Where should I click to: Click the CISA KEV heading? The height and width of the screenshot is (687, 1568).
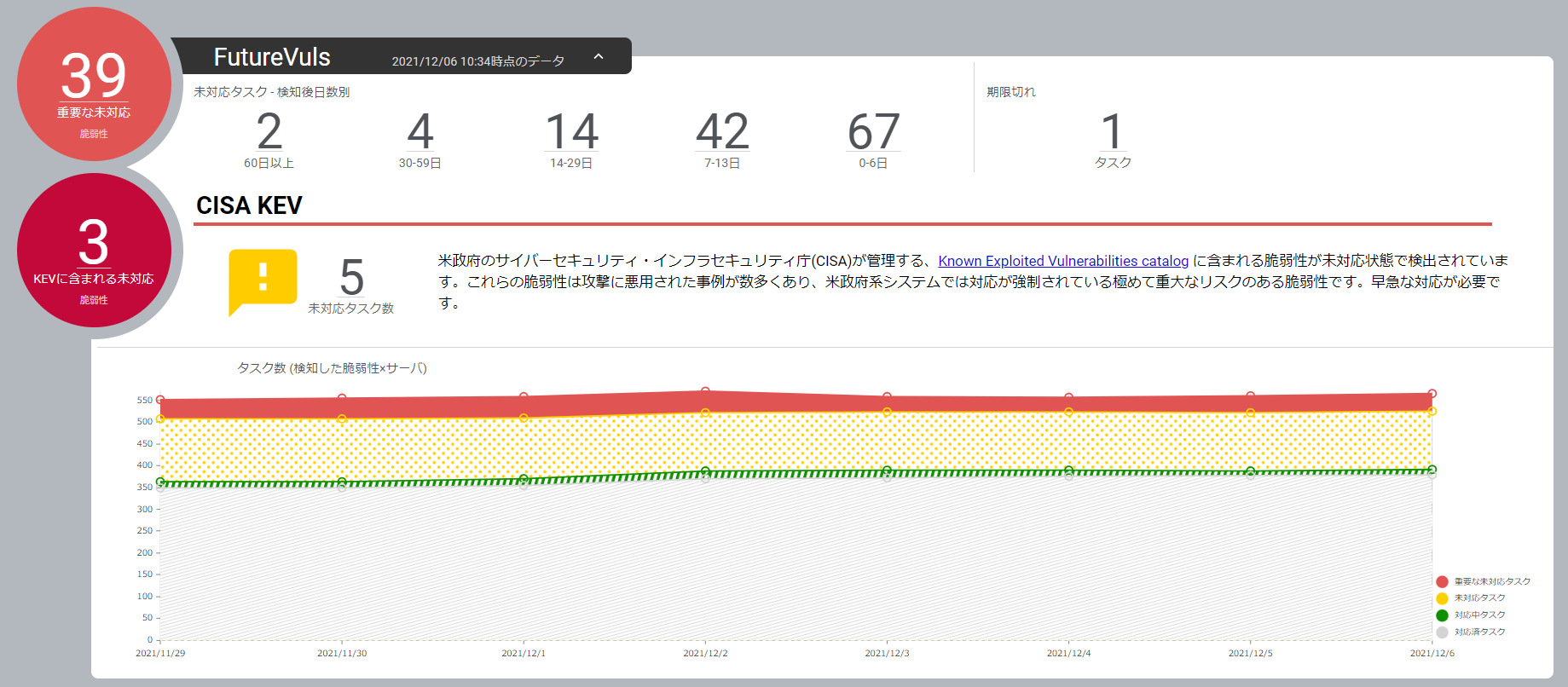point(249,205)
